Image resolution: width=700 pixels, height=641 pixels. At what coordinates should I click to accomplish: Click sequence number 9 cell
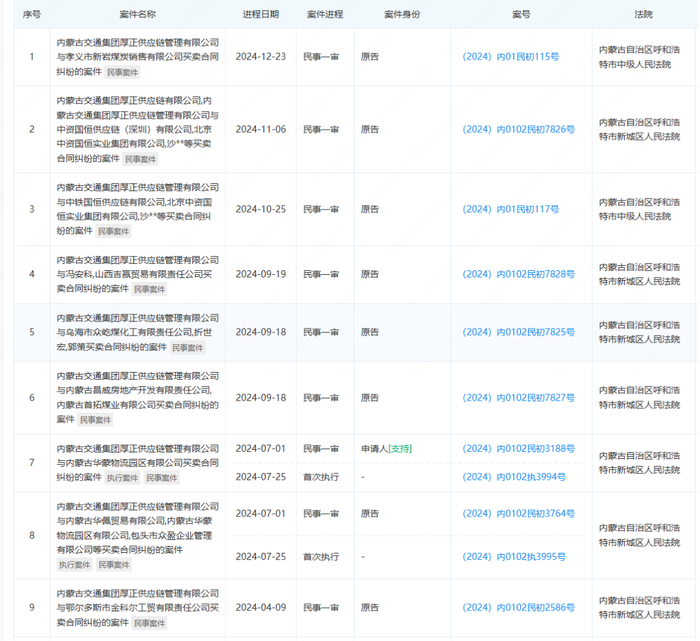[x=32, y=608]
